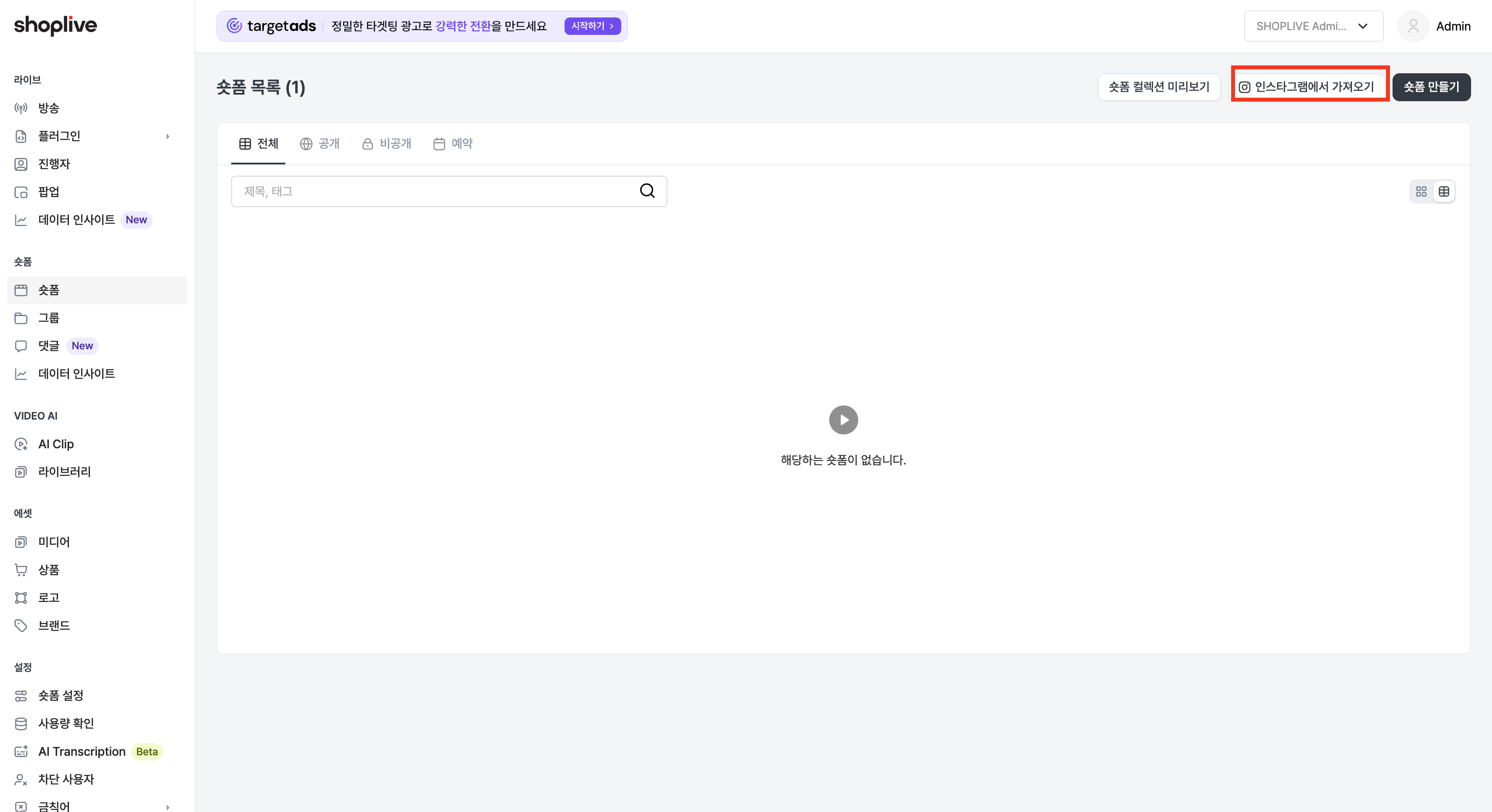This screenshot has width=1492, height=812.
Task: Click 인스타그램에서 가져오기 import button
Action: (x=1307, y=87)
